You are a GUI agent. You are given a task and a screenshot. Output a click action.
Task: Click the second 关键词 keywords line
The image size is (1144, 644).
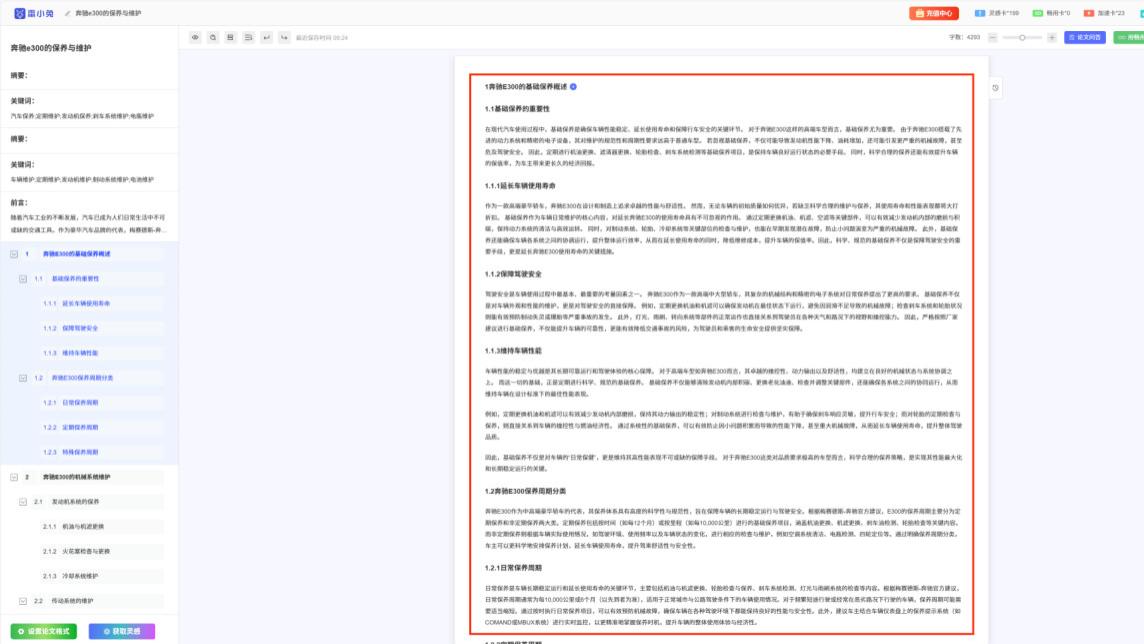click(x=82, y=179)
